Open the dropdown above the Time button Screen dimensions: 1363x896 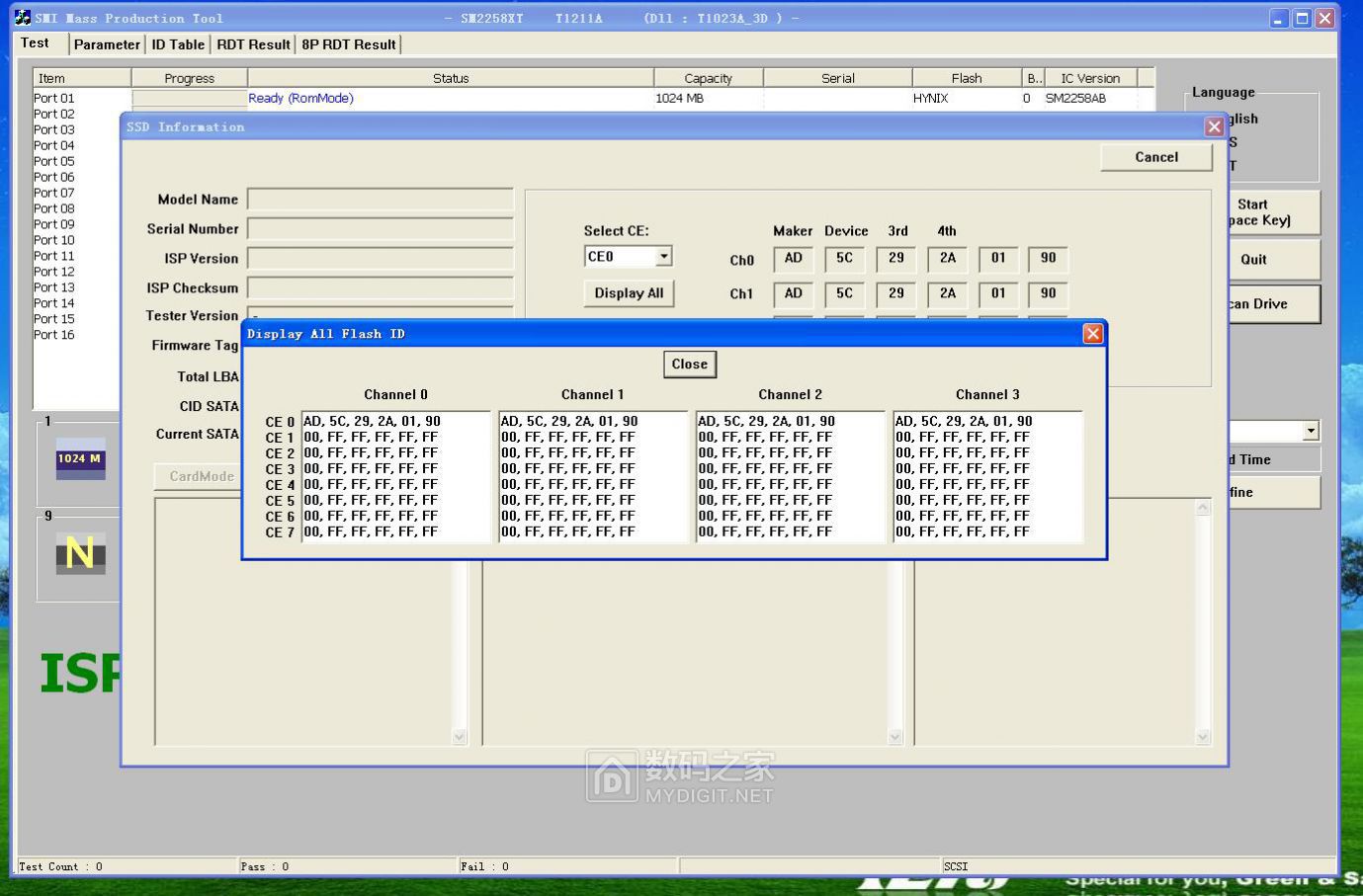(x=1311, y=431)
